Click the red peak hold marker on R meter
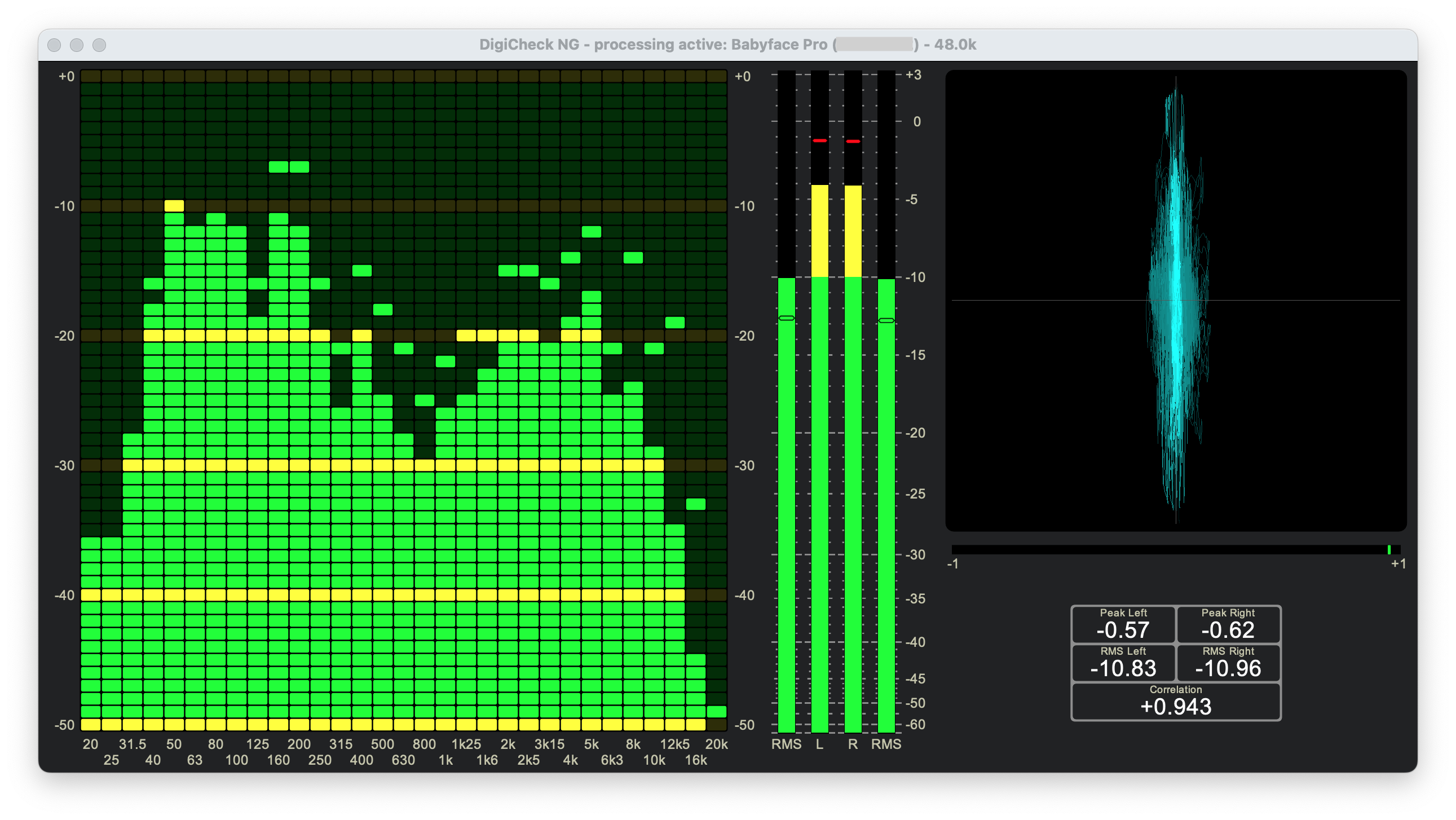 pyautogui.click(x=853, y=142)
